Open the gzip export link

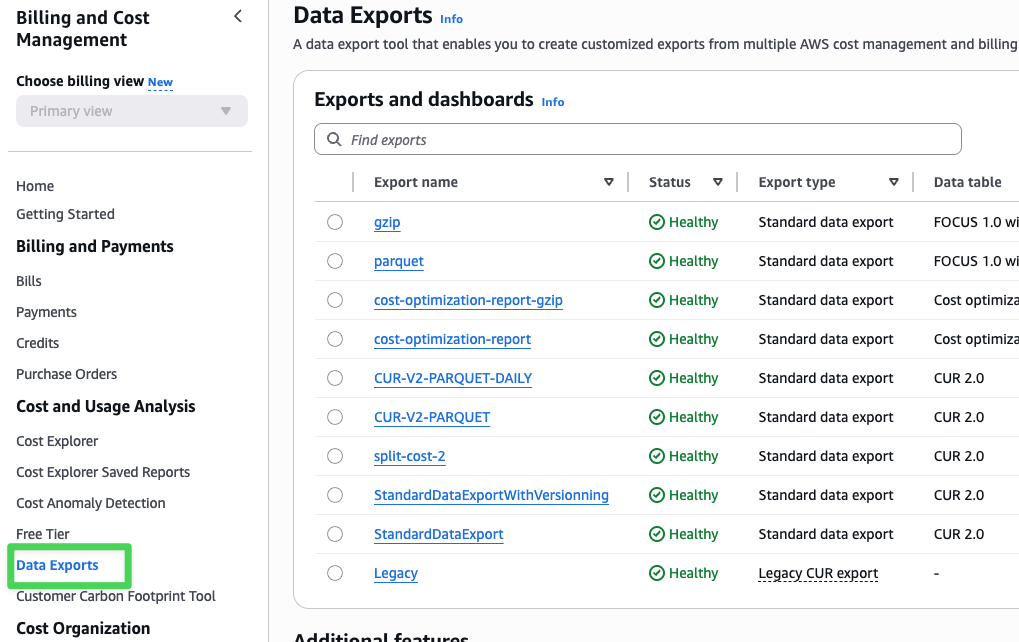(387, 222)
